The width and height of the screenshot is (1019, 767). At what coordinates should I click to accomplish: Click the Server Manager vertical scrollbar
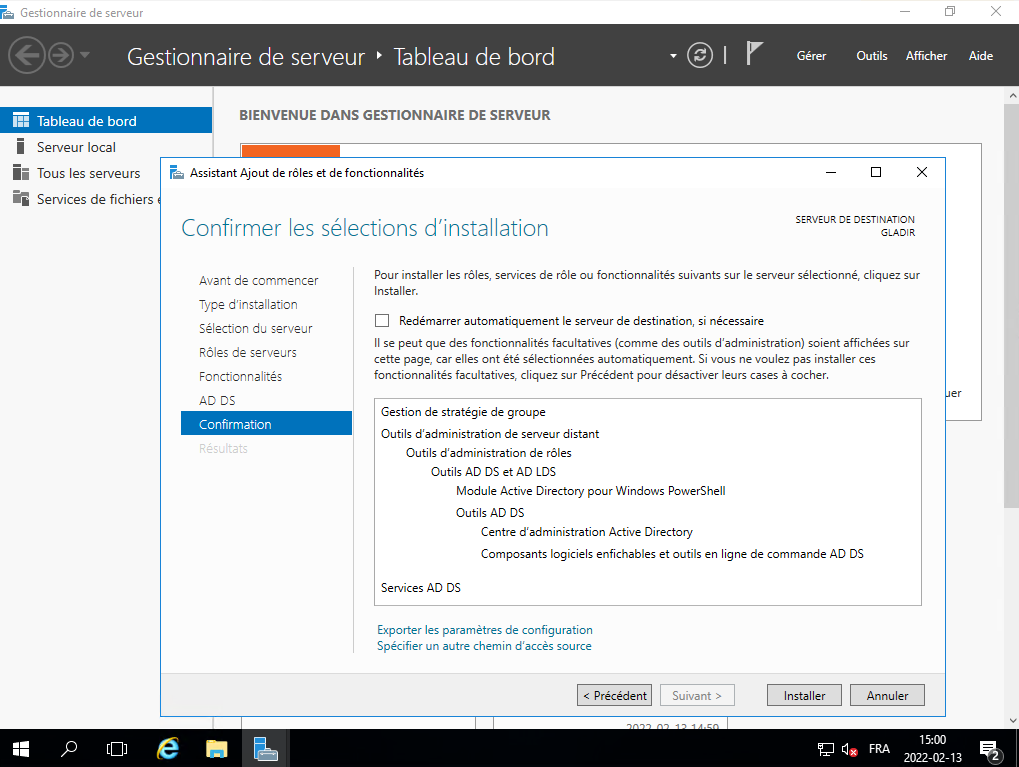(1012, 306)
